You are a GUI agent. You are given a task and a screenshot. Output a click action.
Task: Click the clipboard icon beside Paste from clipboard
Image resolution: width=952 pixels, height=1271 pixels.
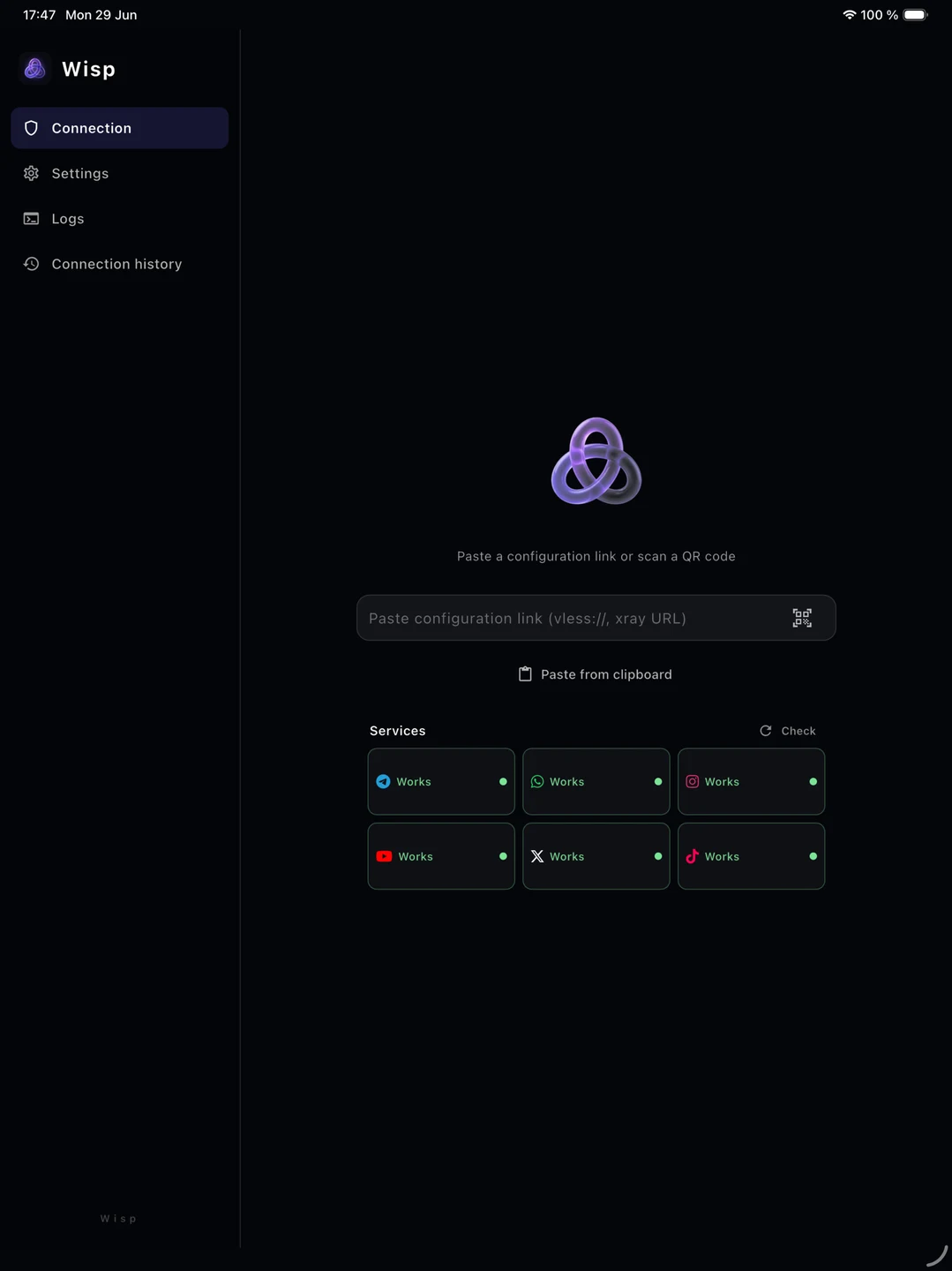[525, 674]
